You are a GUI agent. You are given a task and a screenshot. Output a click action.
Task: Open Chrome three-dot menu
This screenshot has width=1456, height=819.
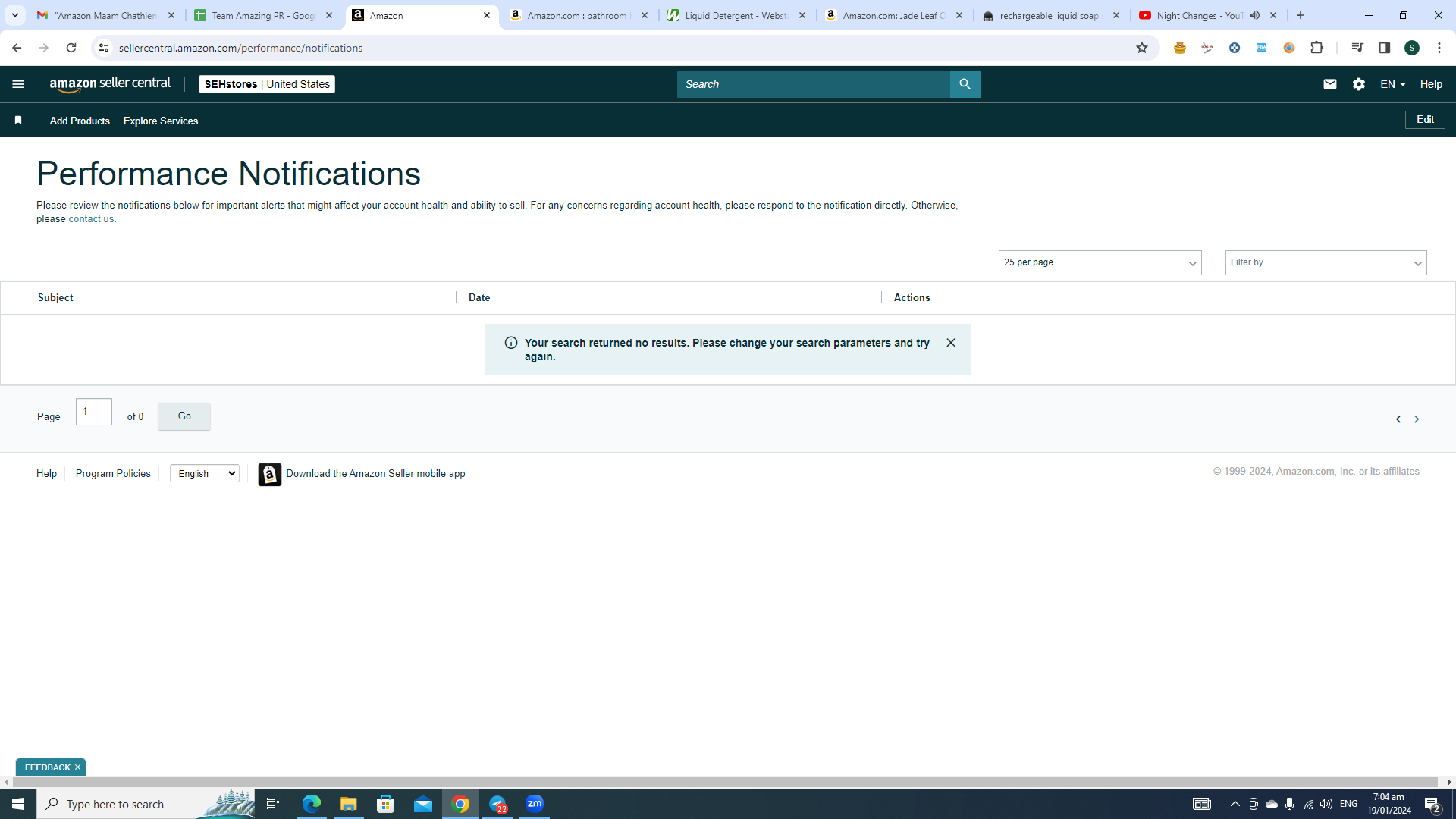tap(1439, 48)
